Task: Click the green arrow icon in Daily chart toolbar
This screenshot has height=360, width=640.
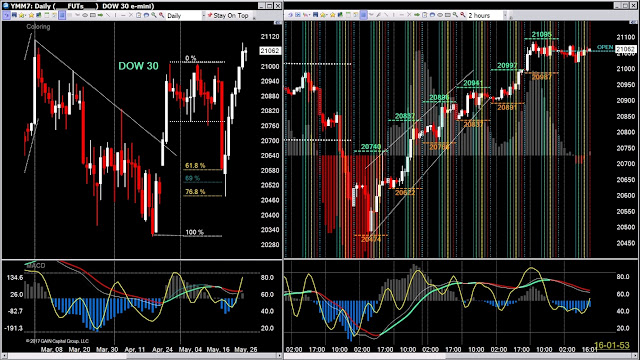Action: (x=100, y=15)
